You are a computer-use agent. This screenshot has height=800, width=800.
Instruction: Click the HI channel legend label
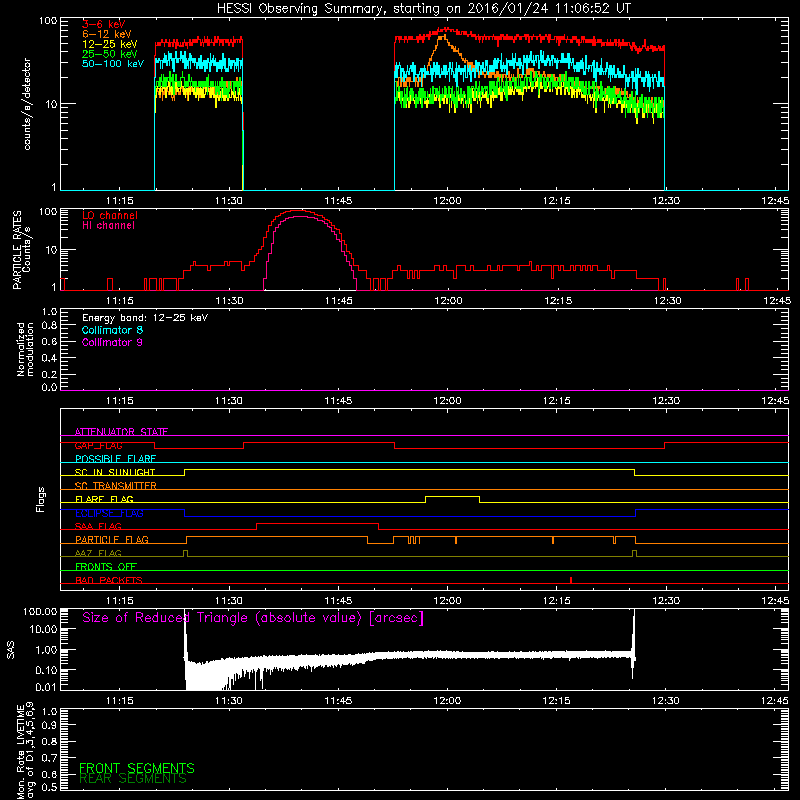coord(109,226)
